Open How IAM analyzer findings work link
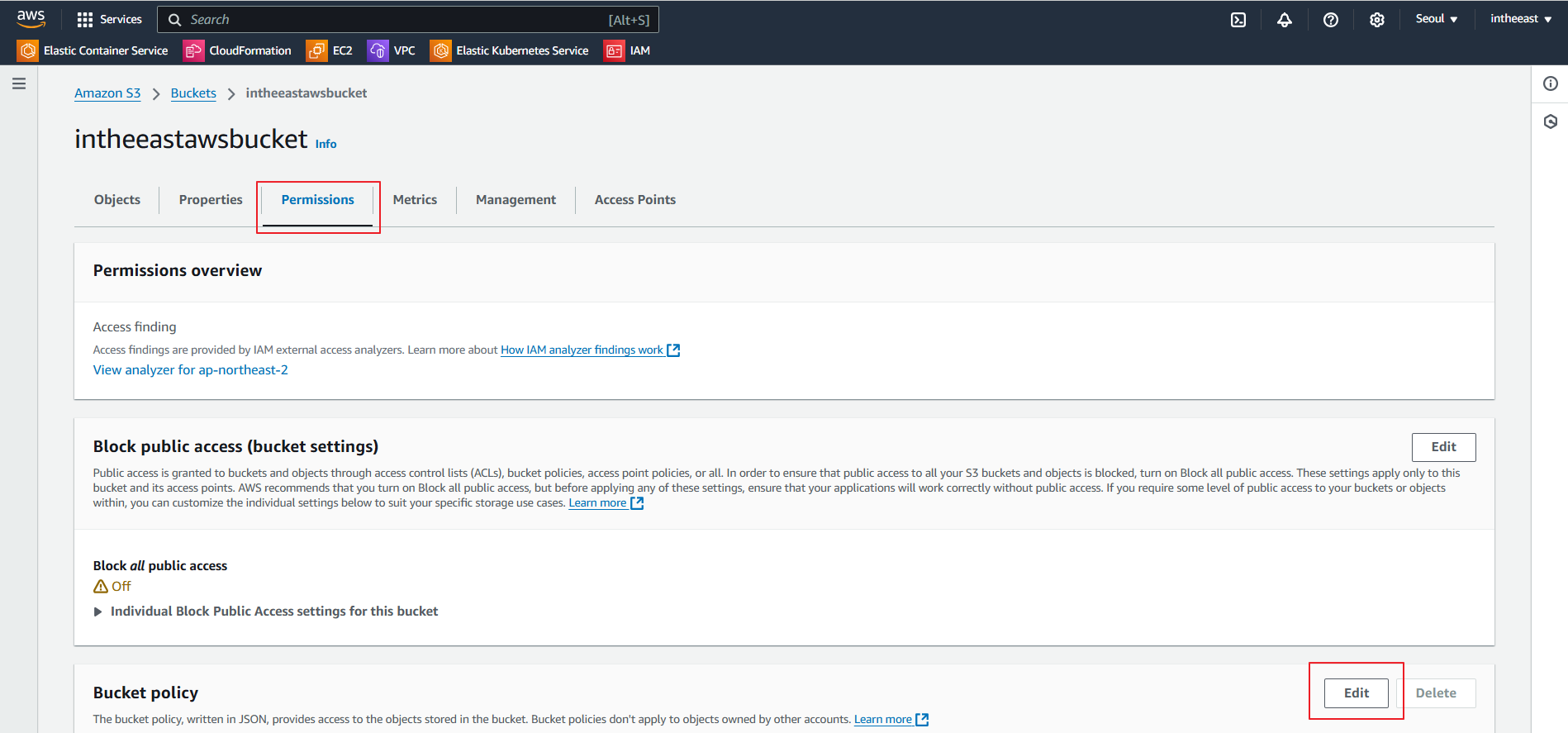1568x733 pixels. click(582, 350)
